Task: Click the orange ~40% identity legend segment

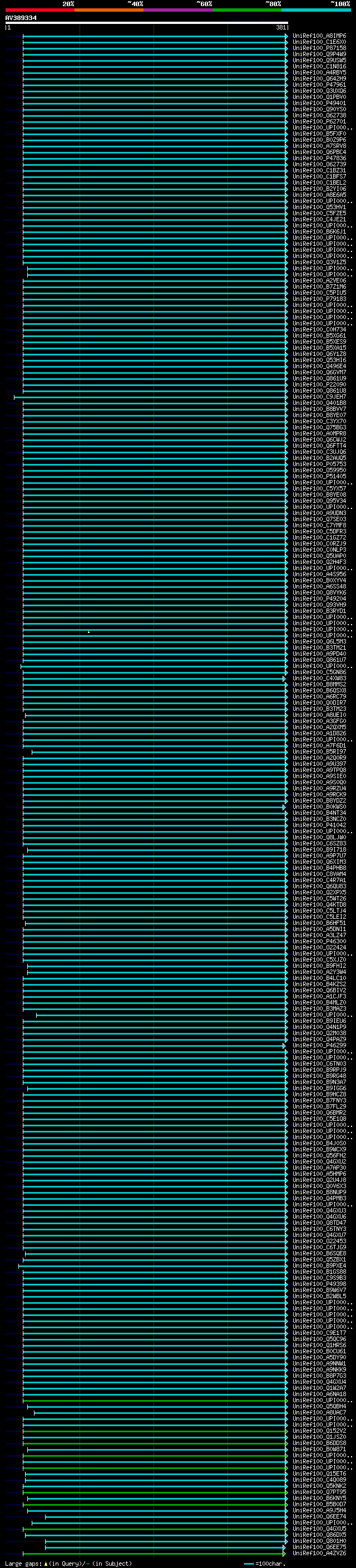Action: point(109,10)
